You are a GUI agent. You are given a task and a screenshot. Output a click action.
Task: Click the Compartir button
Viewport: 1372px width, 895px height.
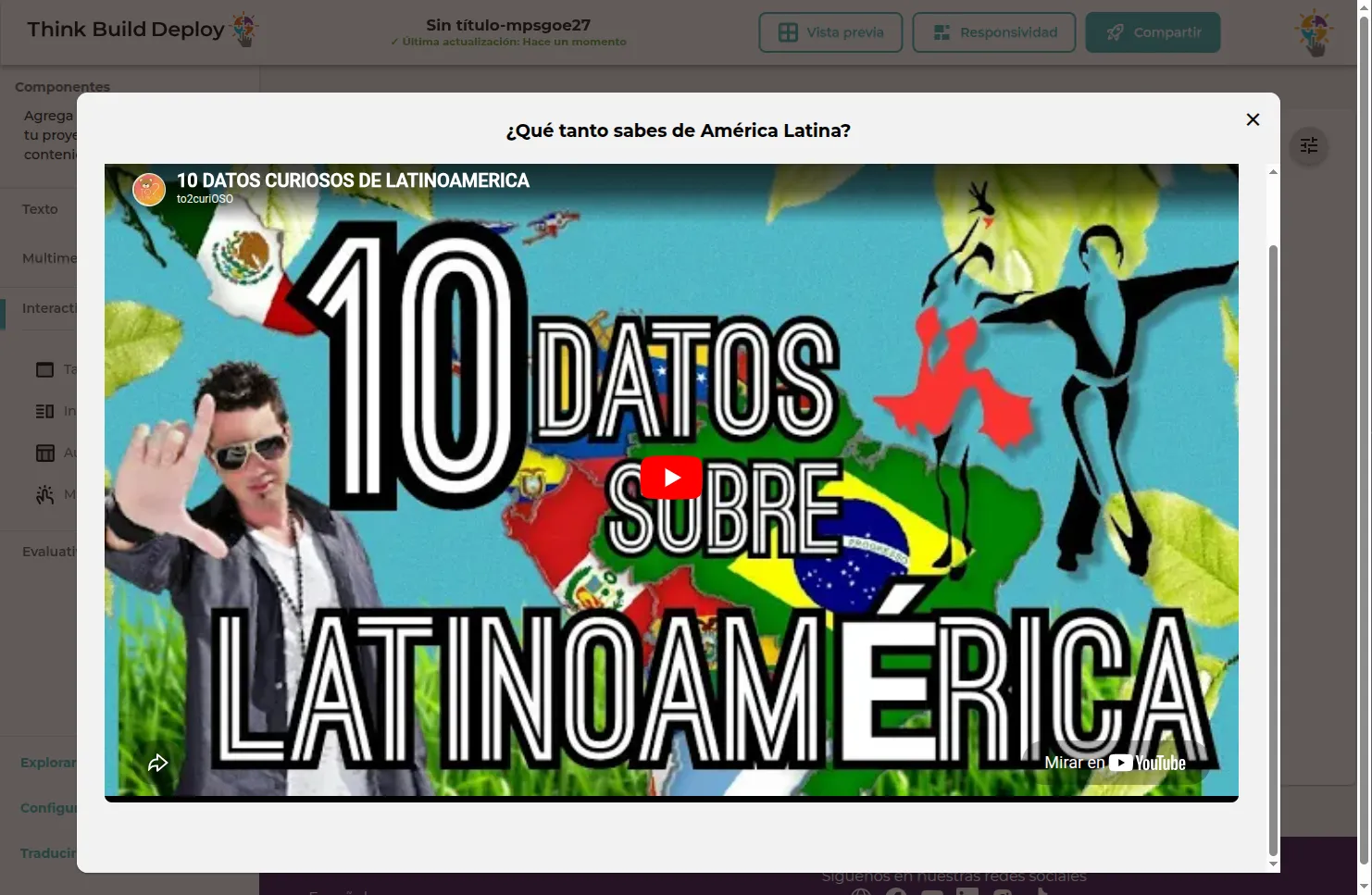point(1153,32)
